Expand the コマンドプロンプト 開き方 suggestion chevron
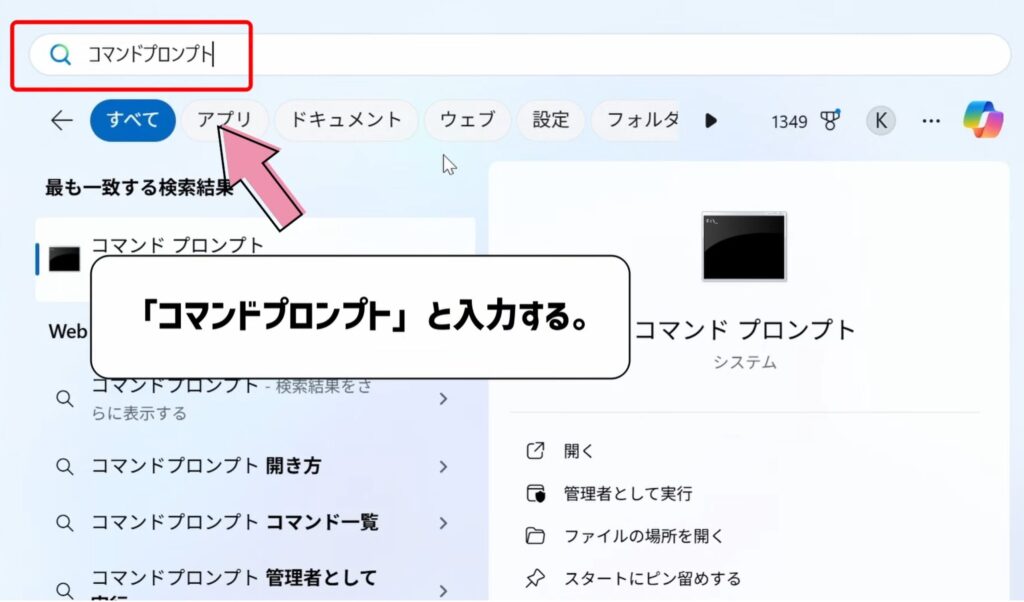This screenshot has width=1024, height=602. pos(443,466)
